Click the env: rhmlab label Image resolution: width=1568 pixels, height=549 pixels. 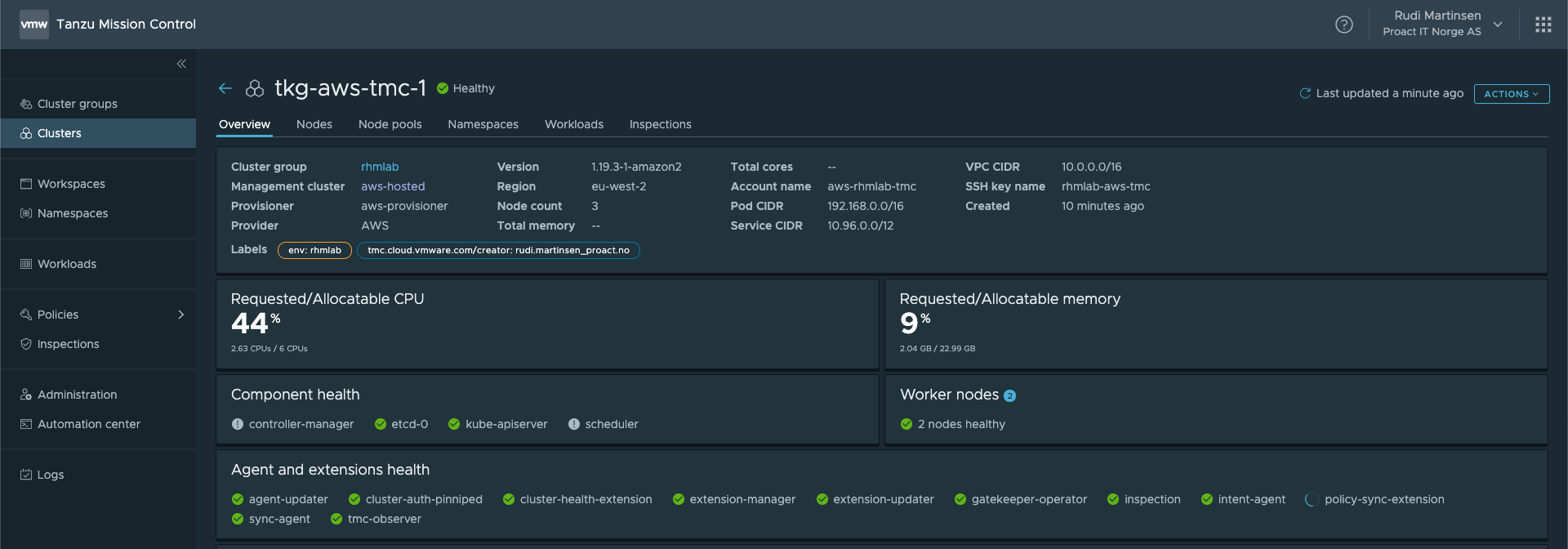pyautogui.click(x=314, y=250)
